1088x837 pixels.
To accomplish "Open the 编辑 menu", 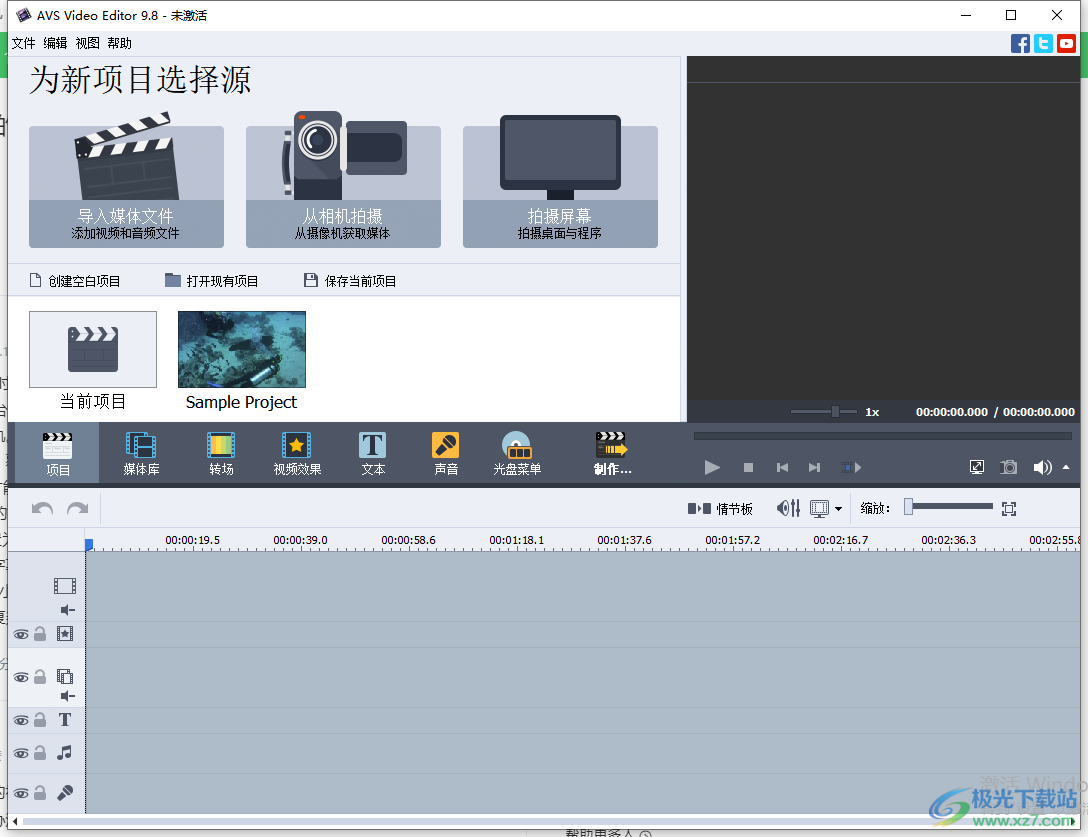I will tap(56, 43).
